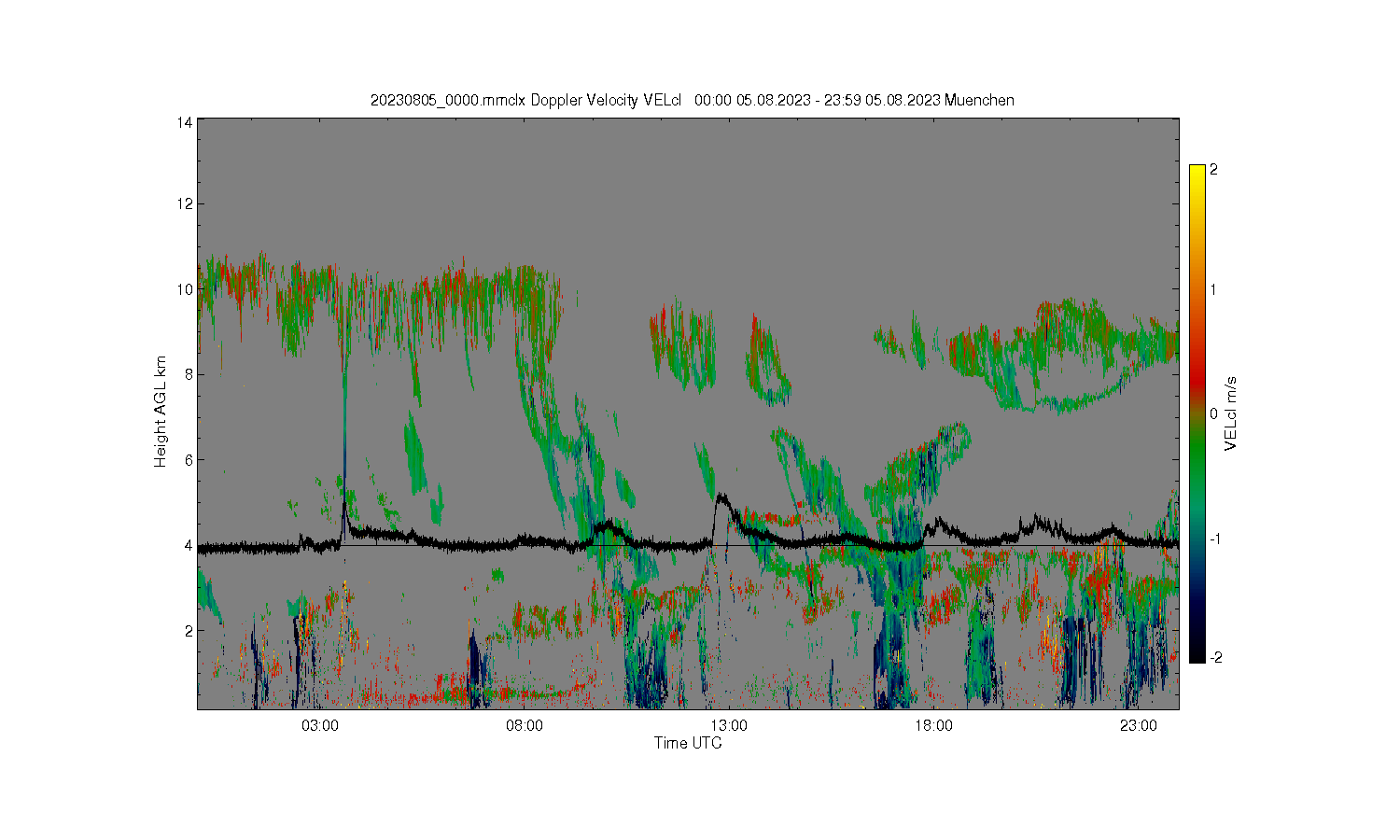Image resolution: width=1400 pixels, height=840 pixels.
Task: Click the height axis label '4'
Action: (x=189, y=545)
